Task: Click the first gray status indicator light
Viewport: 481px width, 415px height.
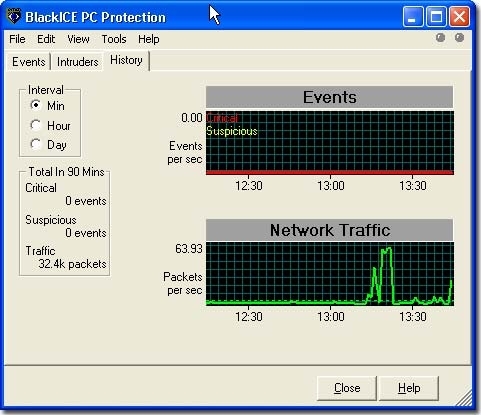Action: (440, 38)
